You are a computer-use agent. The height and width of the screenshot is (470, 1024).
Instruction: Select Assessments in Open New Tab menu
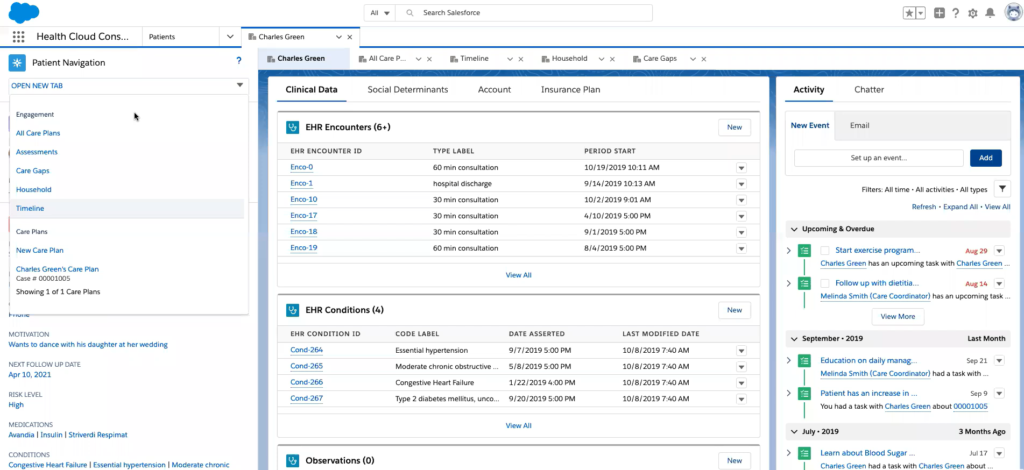point(37,152)
